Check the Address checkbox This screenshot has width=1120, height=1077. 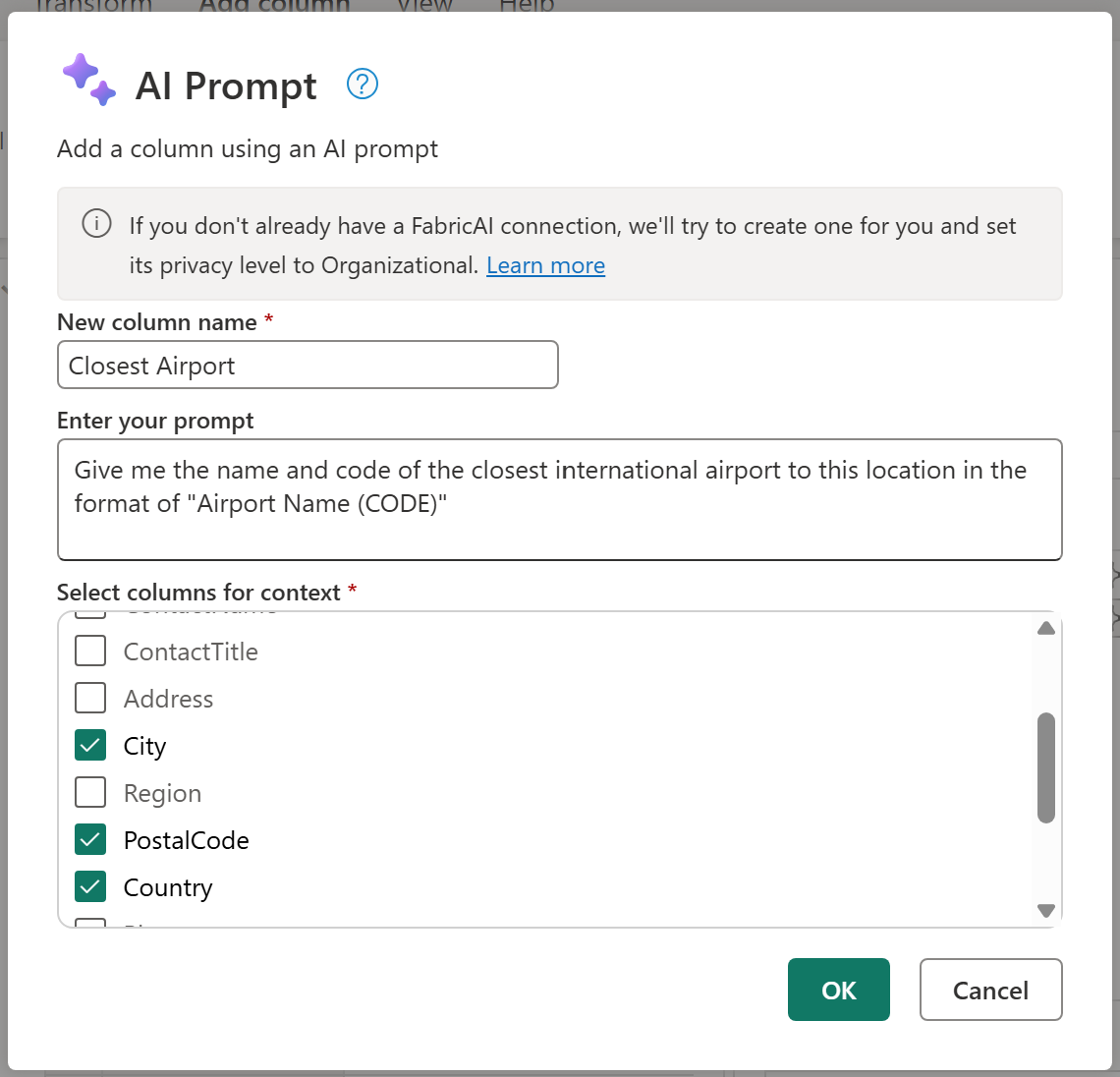(90, 698)
